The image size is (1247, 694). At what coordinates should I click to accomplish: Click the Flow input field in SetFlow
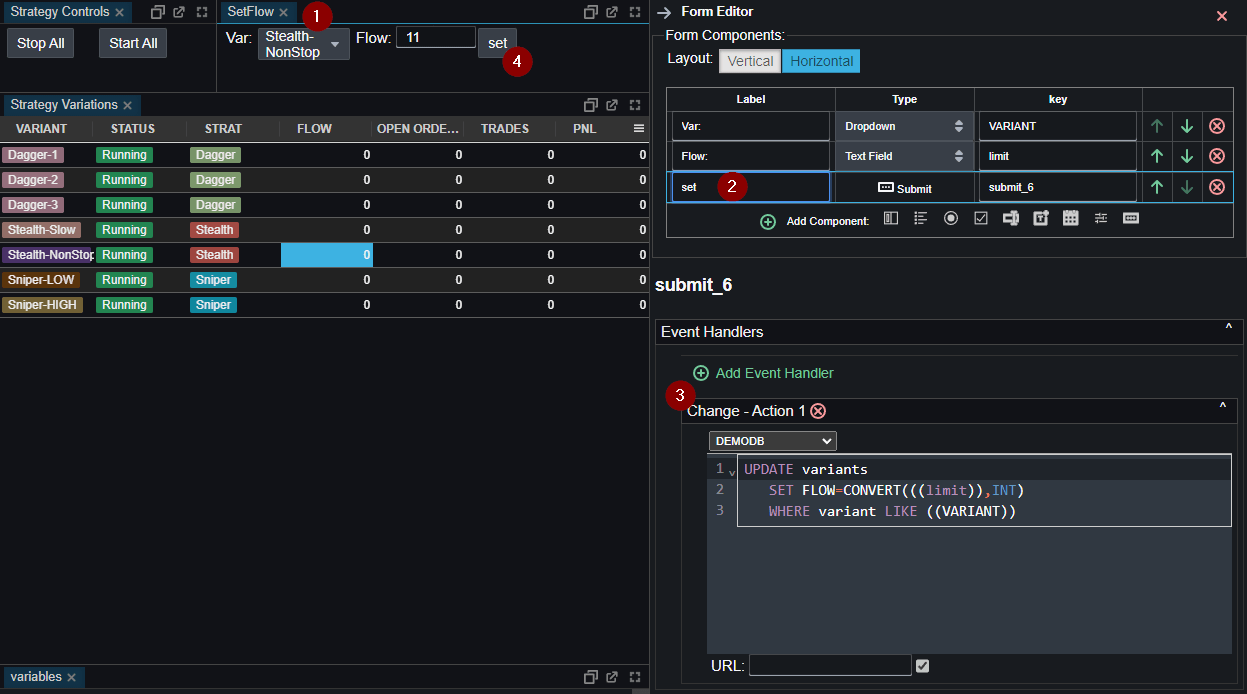tap(436, 37)
